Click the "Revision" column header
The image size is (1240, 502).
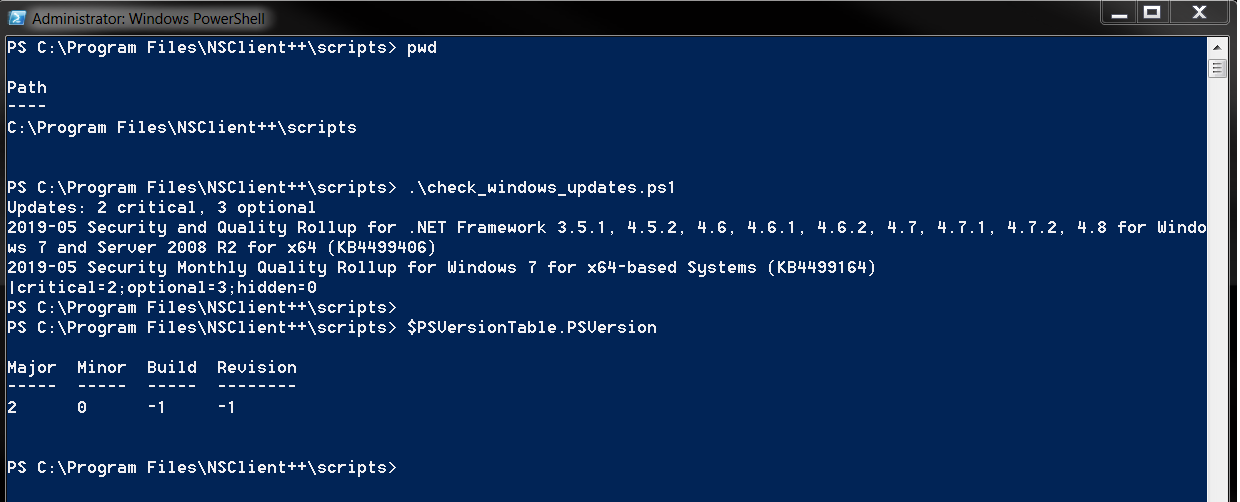tap(257, 368)
